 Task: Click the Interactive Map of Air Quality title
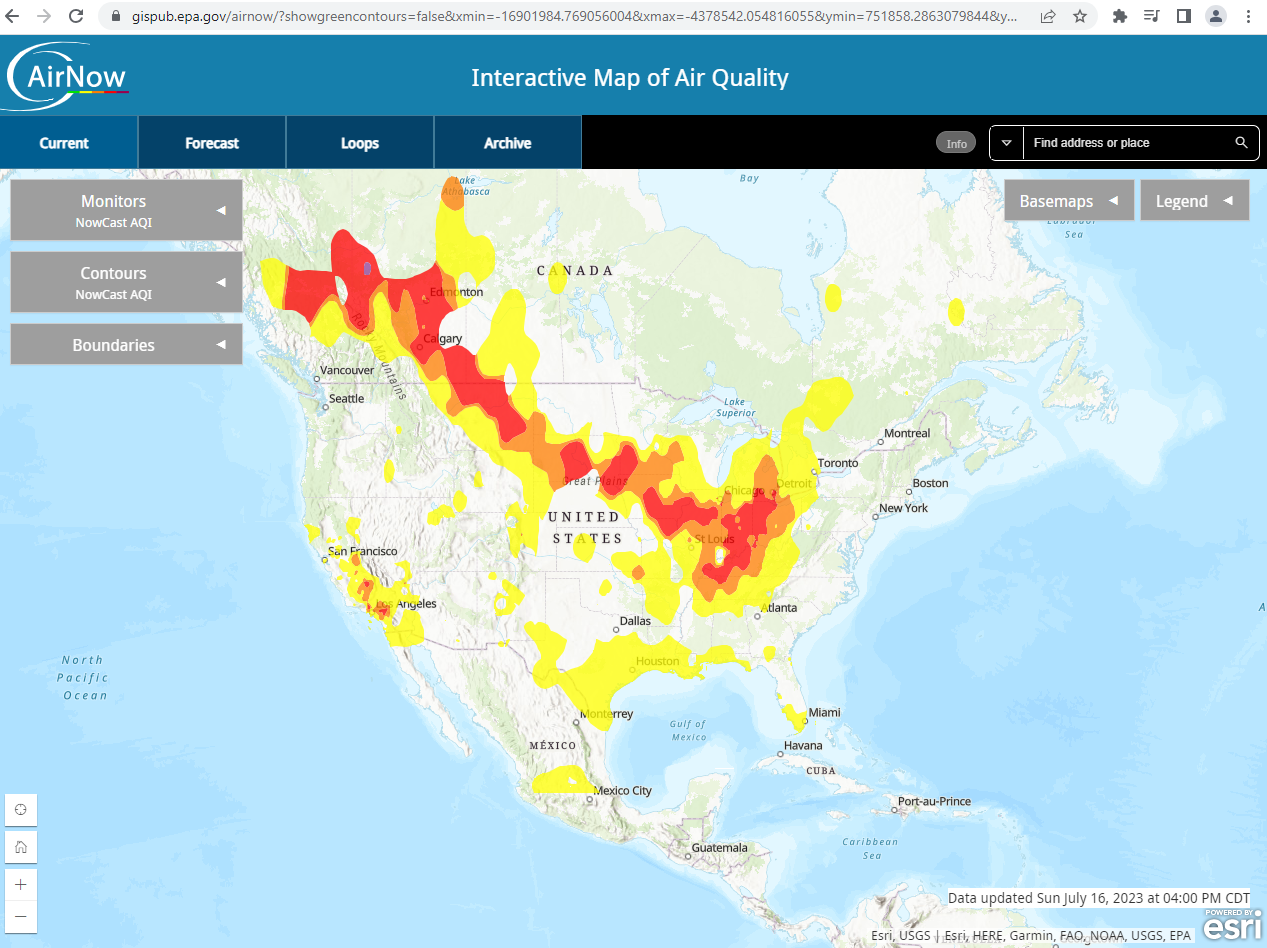tap(630, 77)
